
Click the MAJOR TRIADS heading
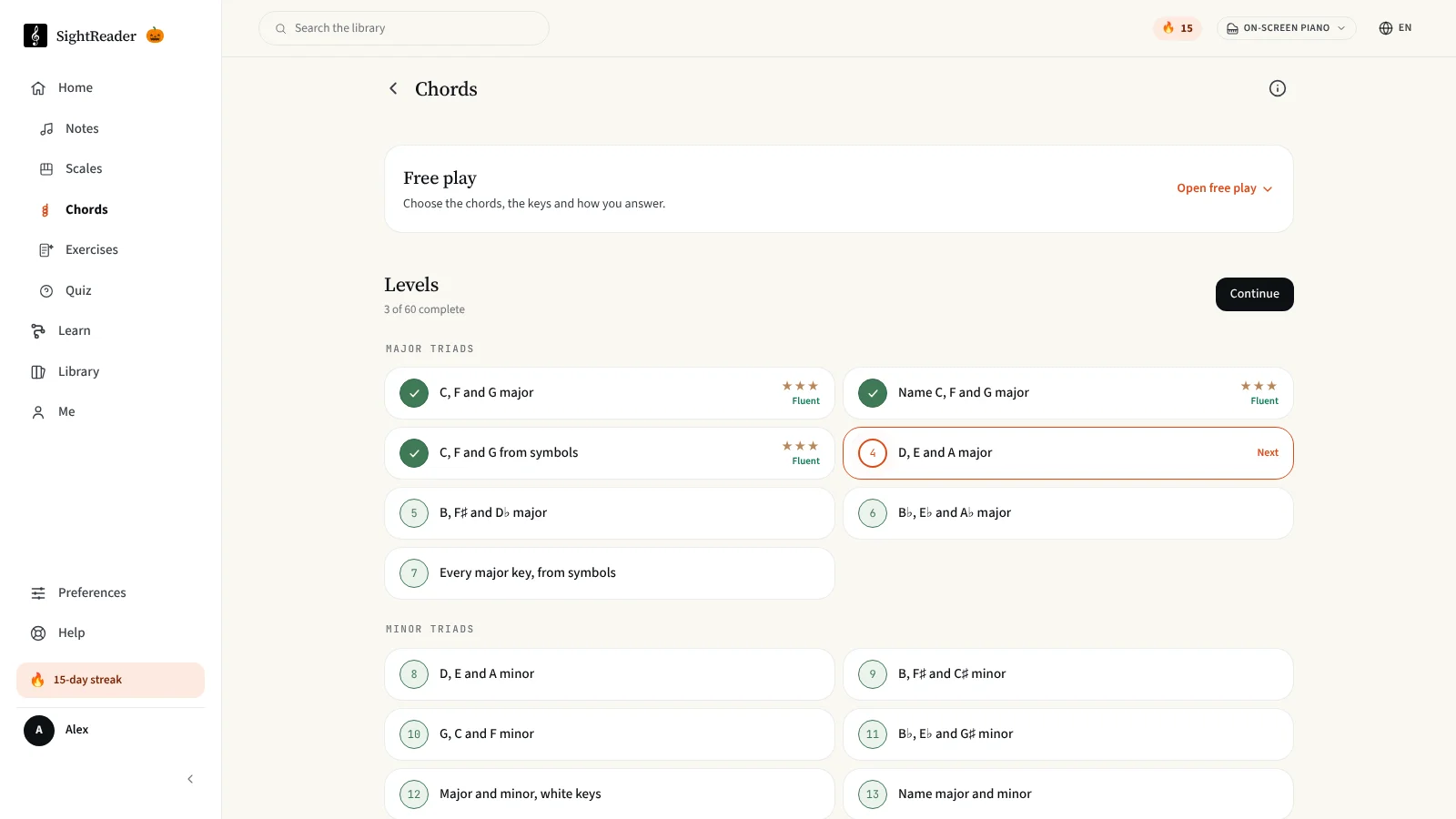point(430,349)
